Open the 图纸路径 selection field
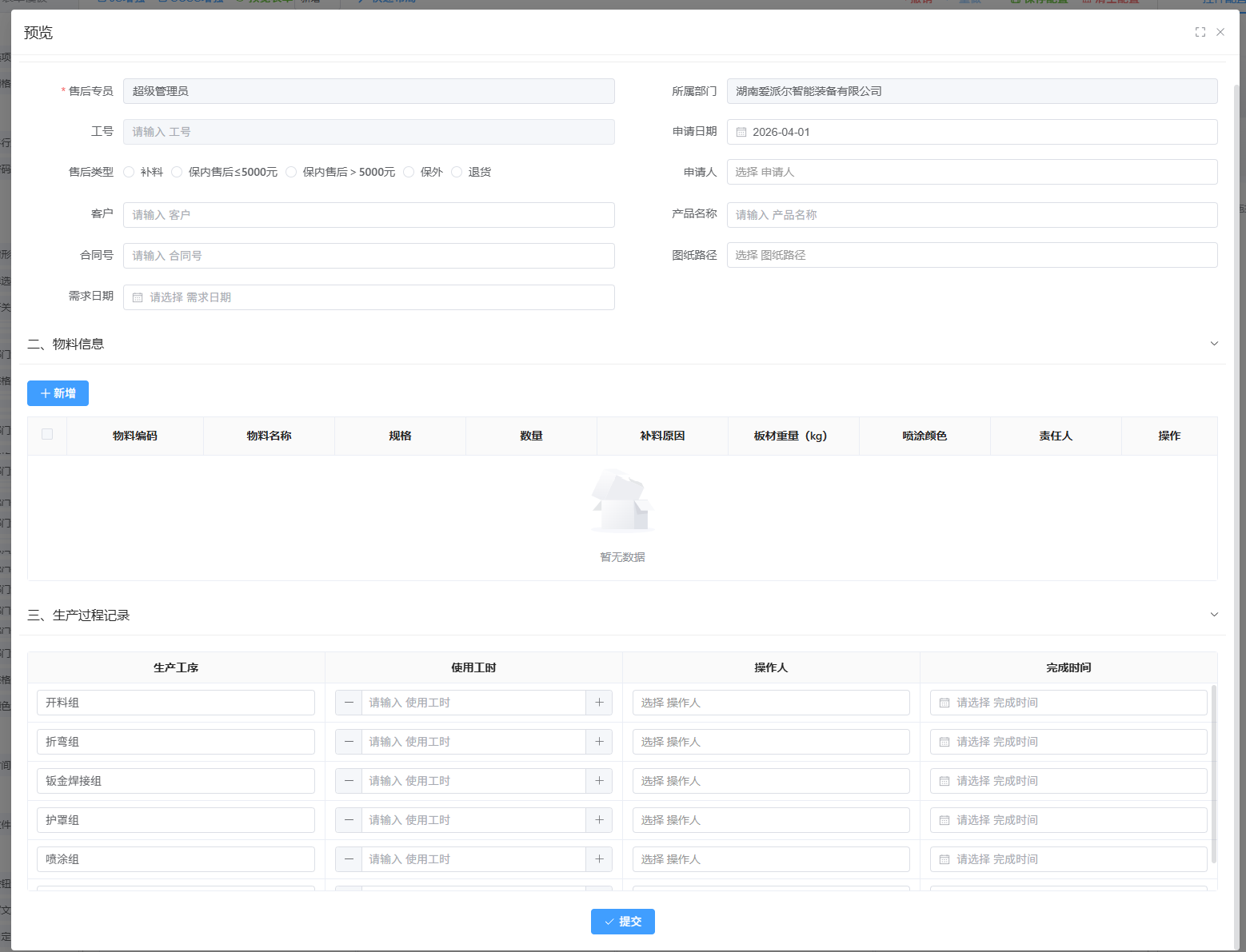 pos(972,255)
